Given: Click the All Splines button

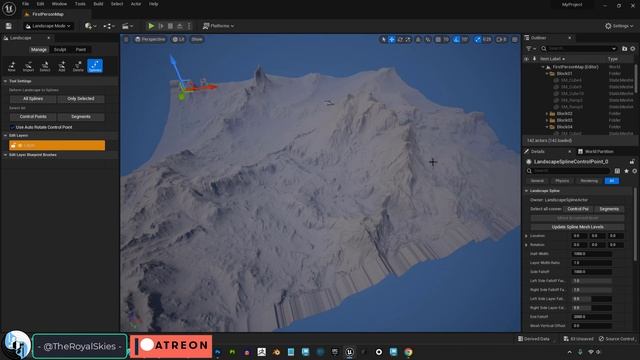Looking at the screenshot, I should [33, 99].
